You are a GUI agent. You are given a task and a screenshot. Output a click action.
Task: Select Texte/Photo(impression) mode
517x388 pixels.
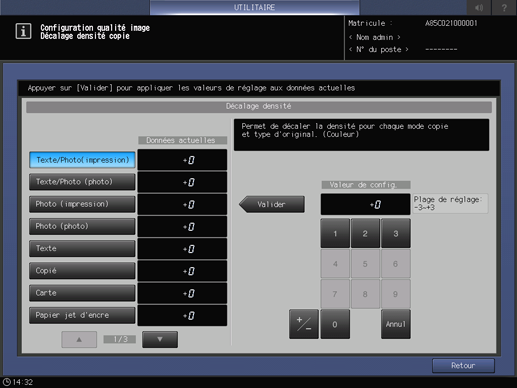(x=82, y=160)
